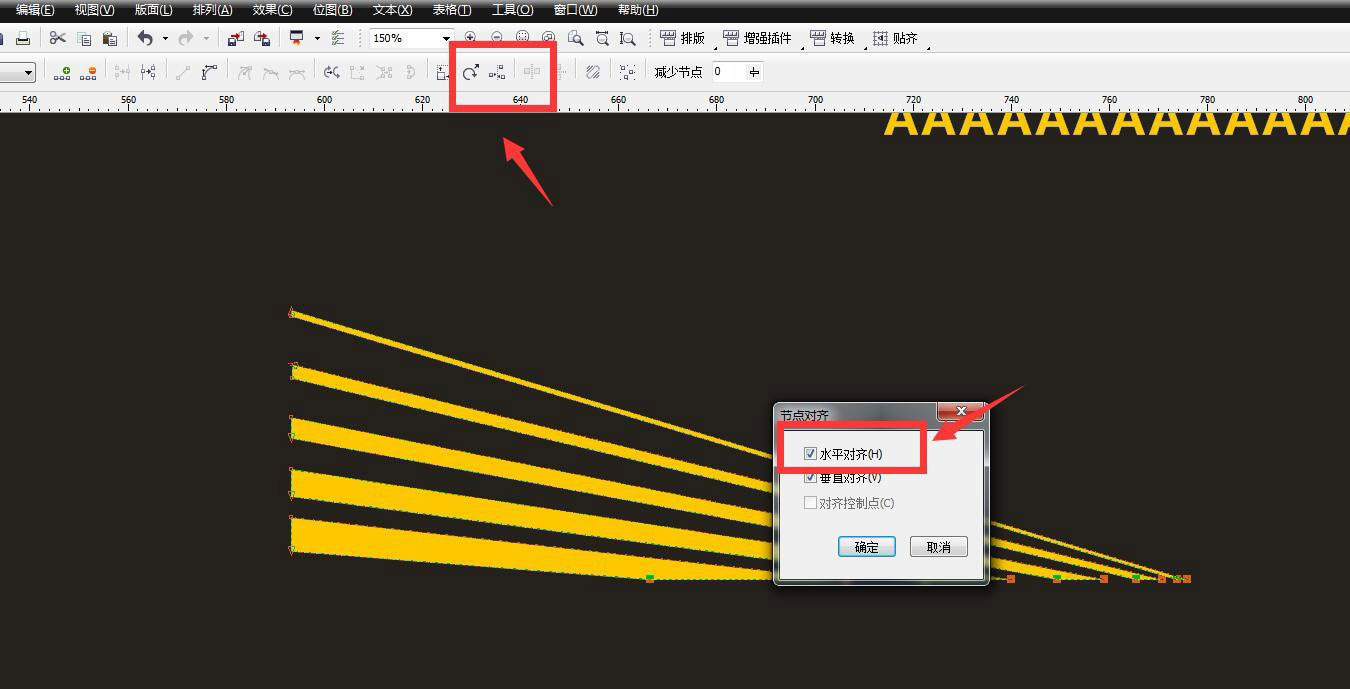Click the Add Nodes icon
Screen dimensions: 1350x689
(62, 72)
